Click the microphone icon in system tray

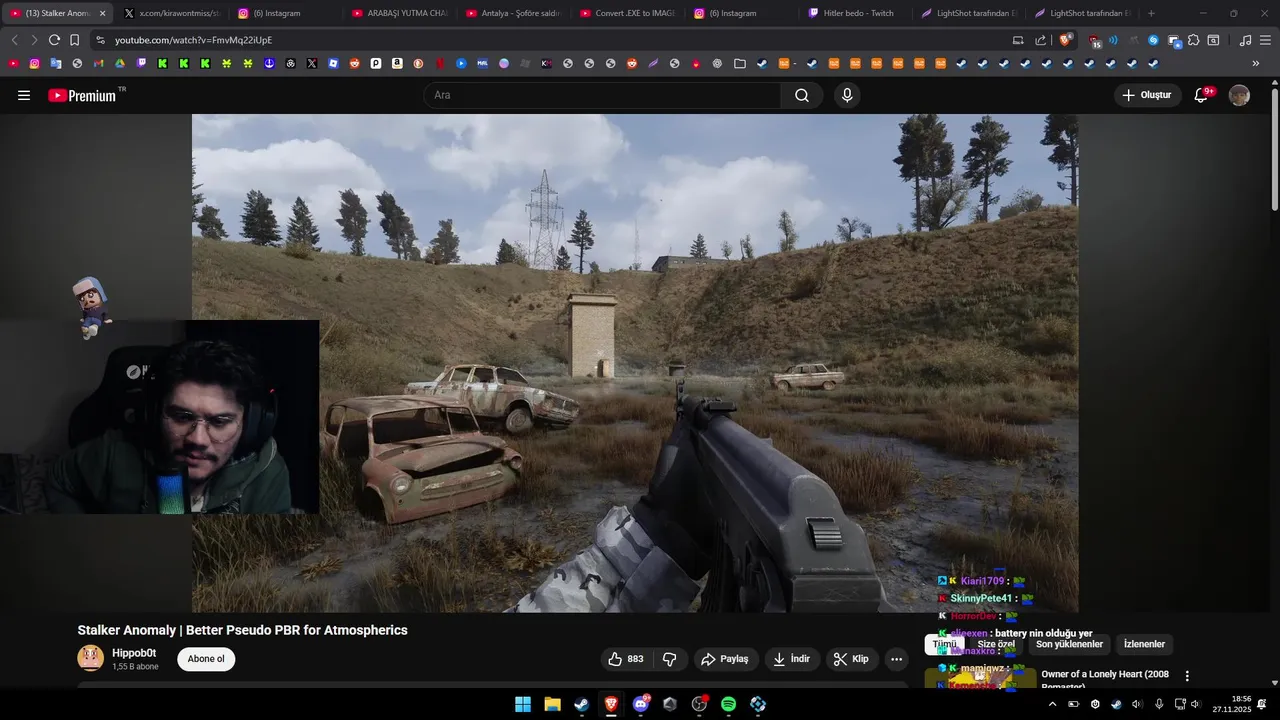point(1159,704)
